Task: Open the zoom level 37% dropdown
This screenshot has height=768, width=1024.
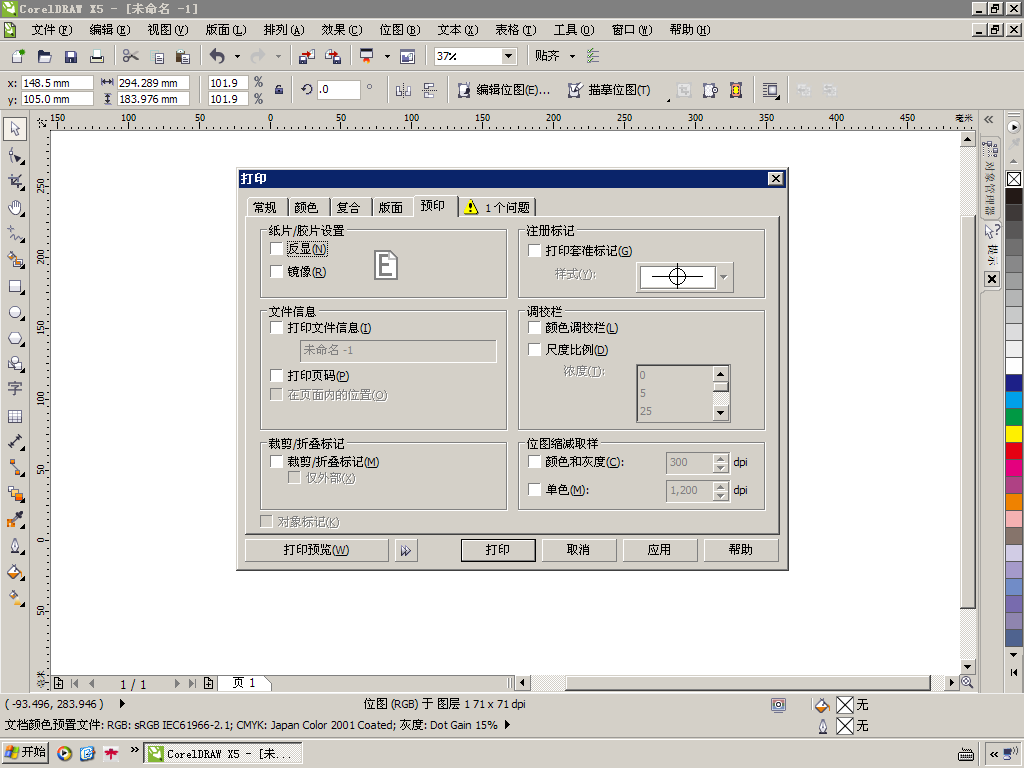Action: pyautogui.click(x=508, y=56)
